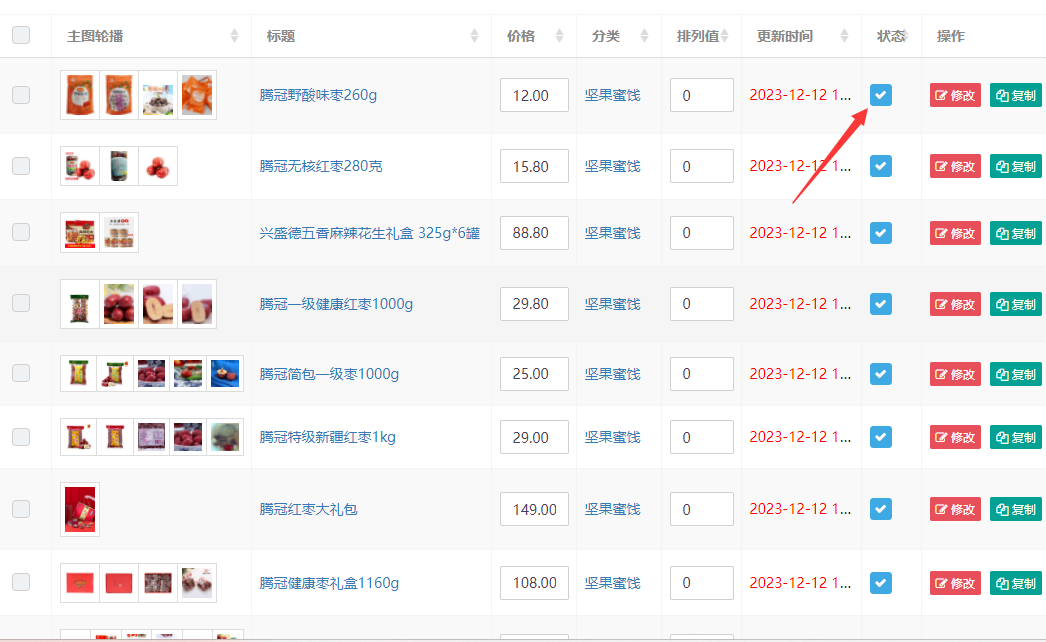This screenshot has width=1046, height=642.
Task: Click first thumbnail of 腾冠野酸味枣260g
Action: click(79, 95)
